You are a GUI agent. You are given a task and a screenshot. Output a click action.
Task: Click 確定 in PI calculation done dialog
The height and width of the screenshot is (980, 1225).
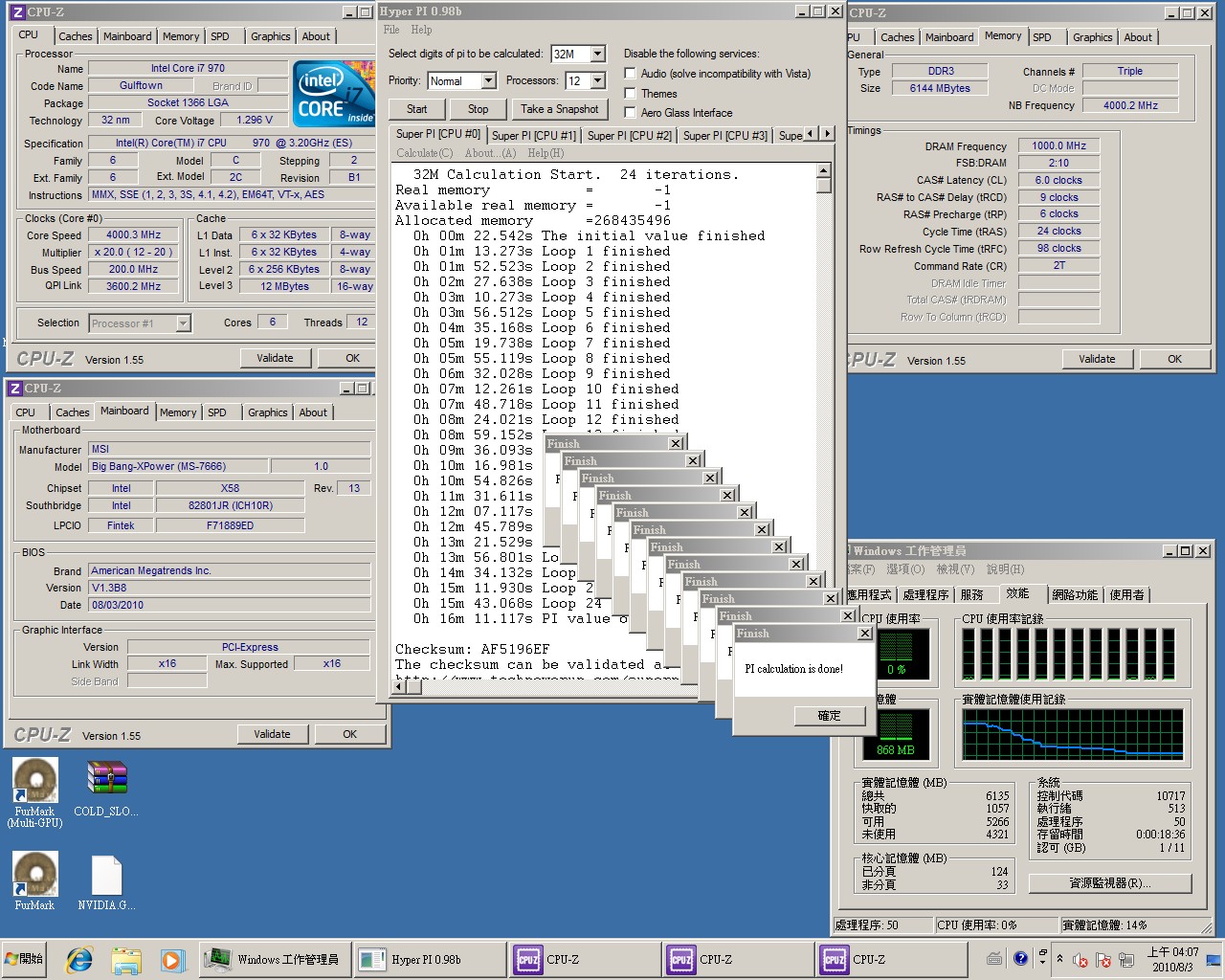click(x=829, y=716)
